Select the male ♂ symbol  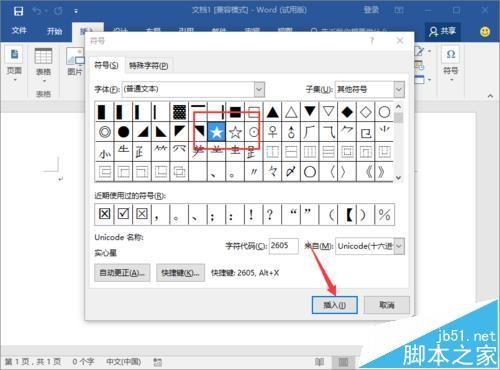click(291, 132)
